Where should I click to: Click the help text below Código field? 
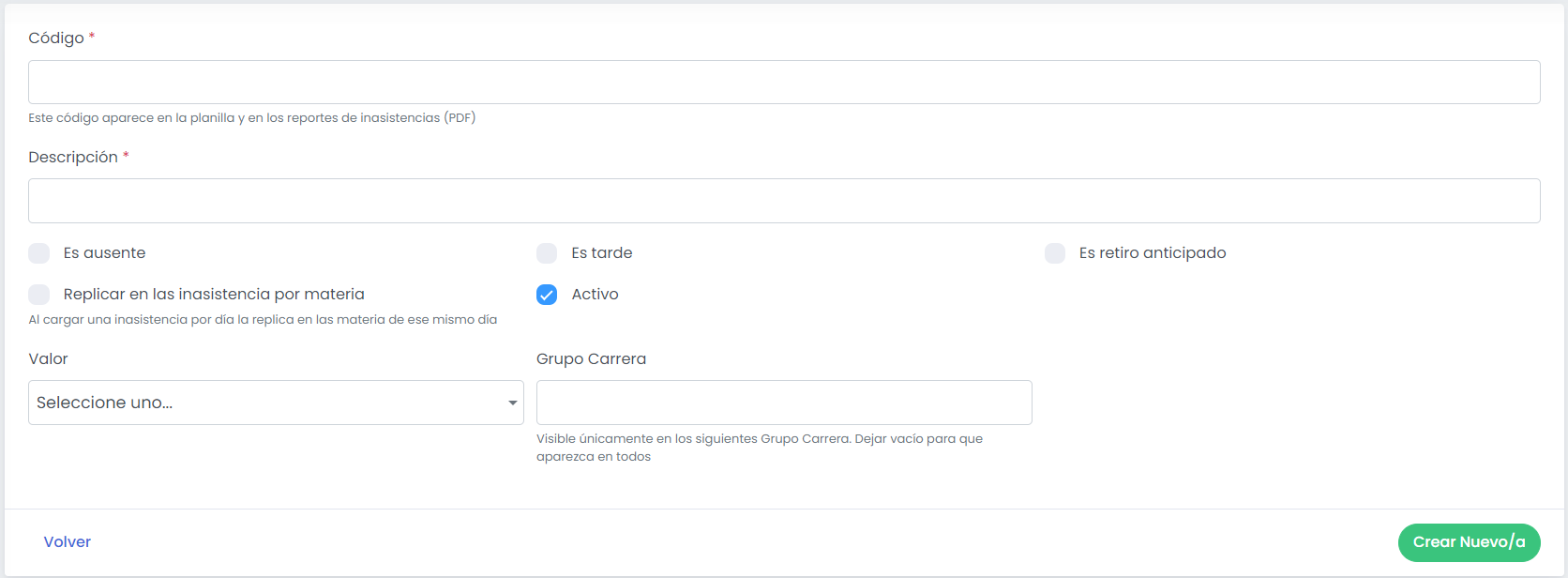coord(251,118)
